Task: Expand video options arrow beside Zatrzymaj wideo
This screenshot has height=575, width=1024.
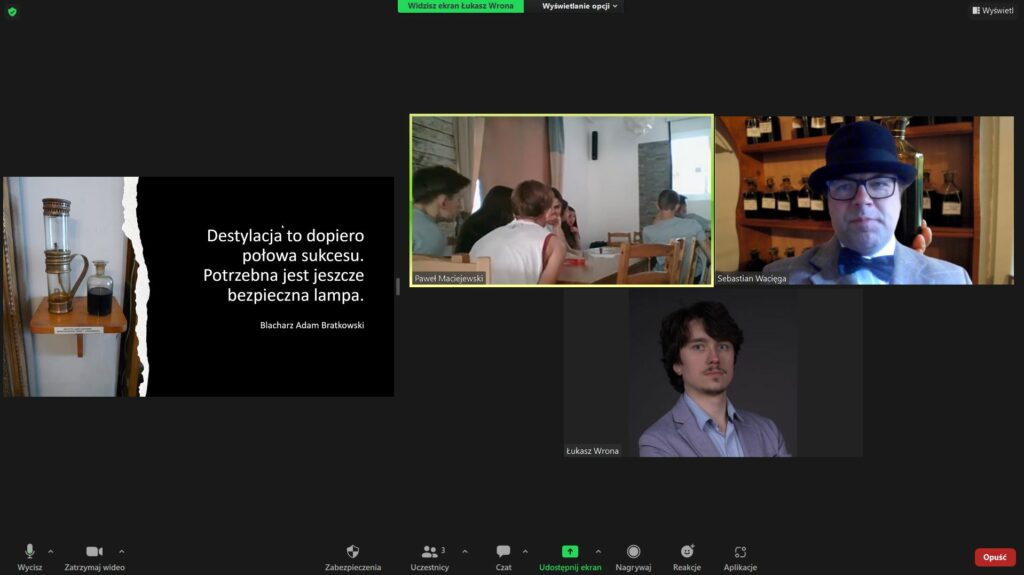Action: 122,551
